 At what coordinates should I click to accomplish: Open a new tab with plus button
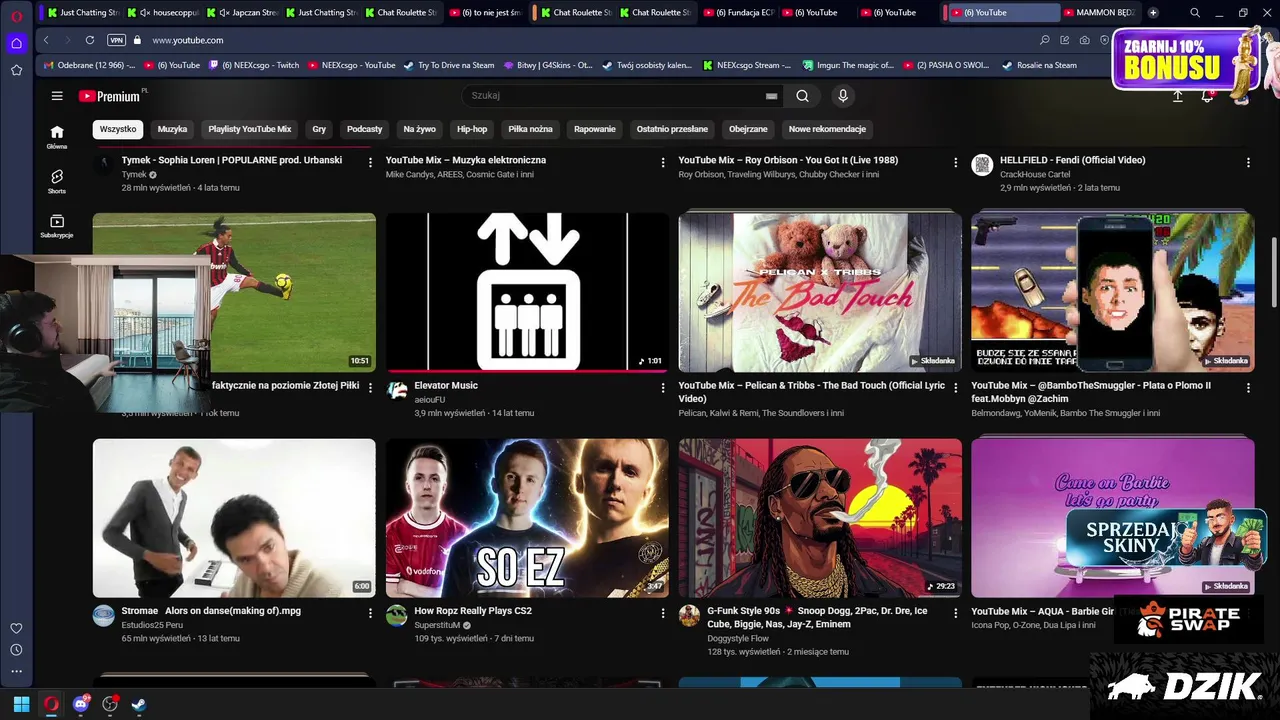[x=1153, y=13]
